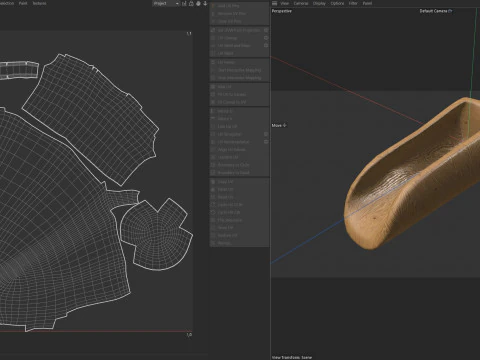
Task: Open the viewport hamburger menu icon
Action: point(274,3)
